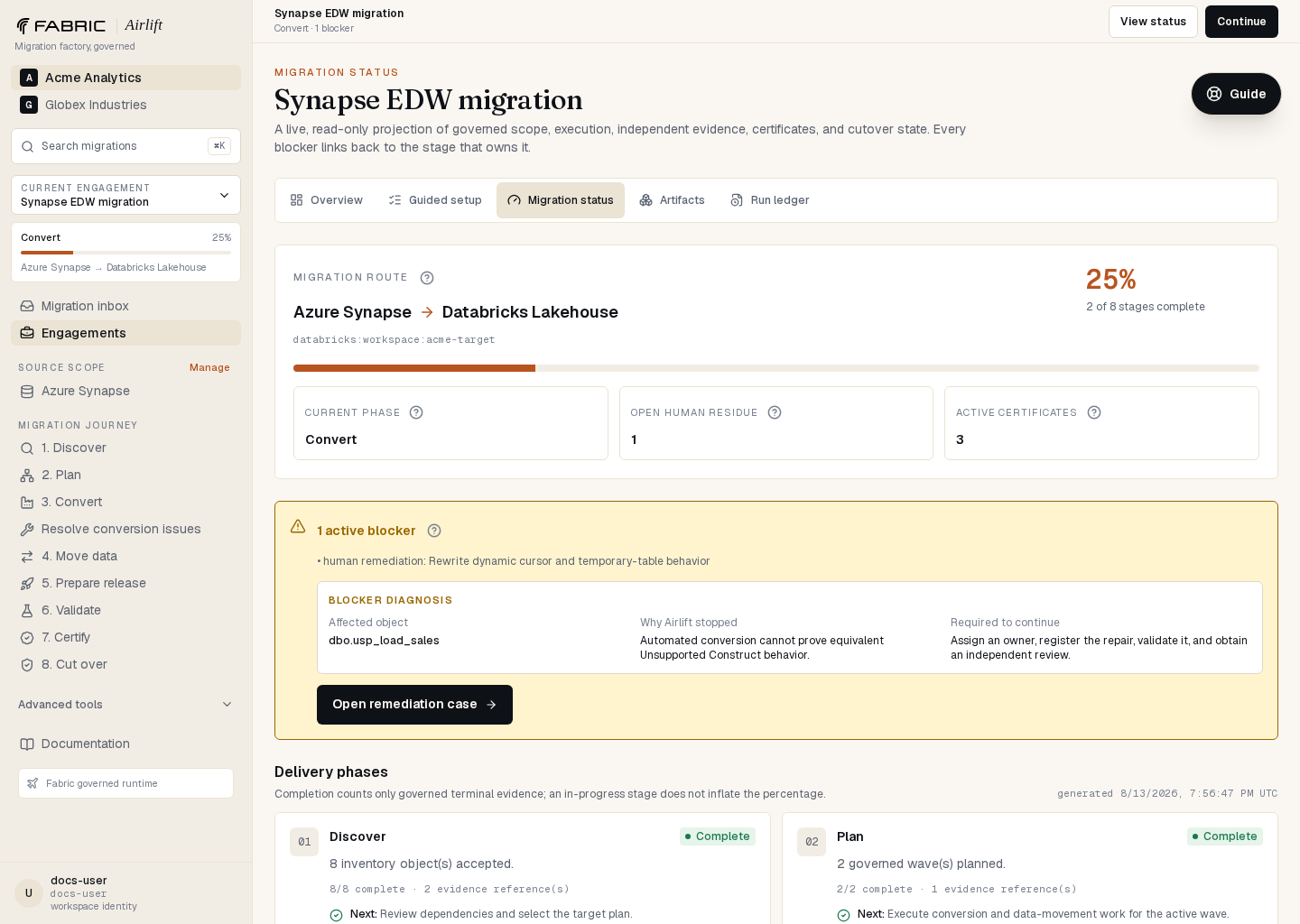The width and height of the screenshot is (1300, 924).
Task: Click the Active certificates value 3
Action: (960, 439)
